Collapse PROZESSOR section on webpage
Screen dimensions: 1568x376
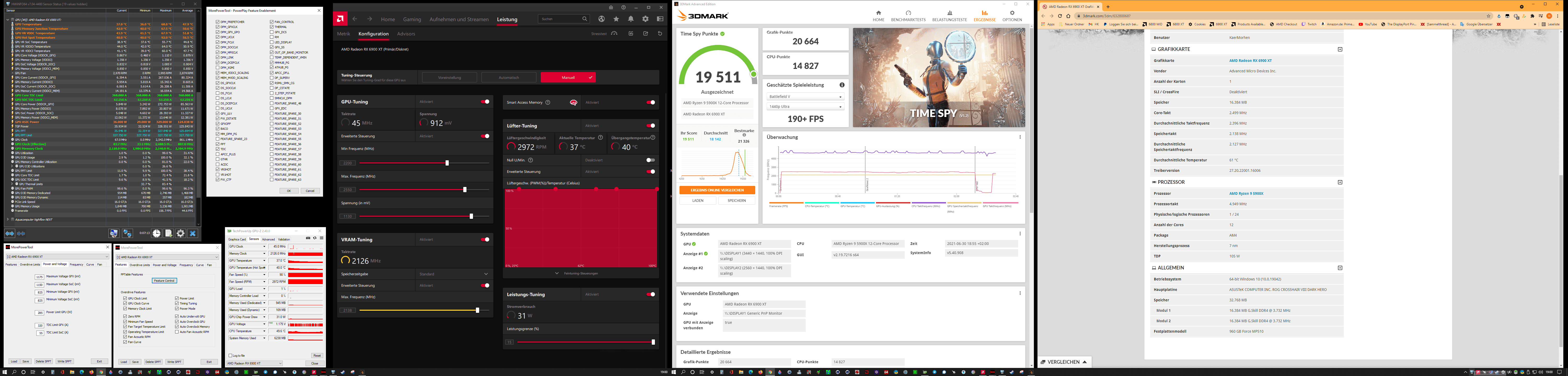1340,182
